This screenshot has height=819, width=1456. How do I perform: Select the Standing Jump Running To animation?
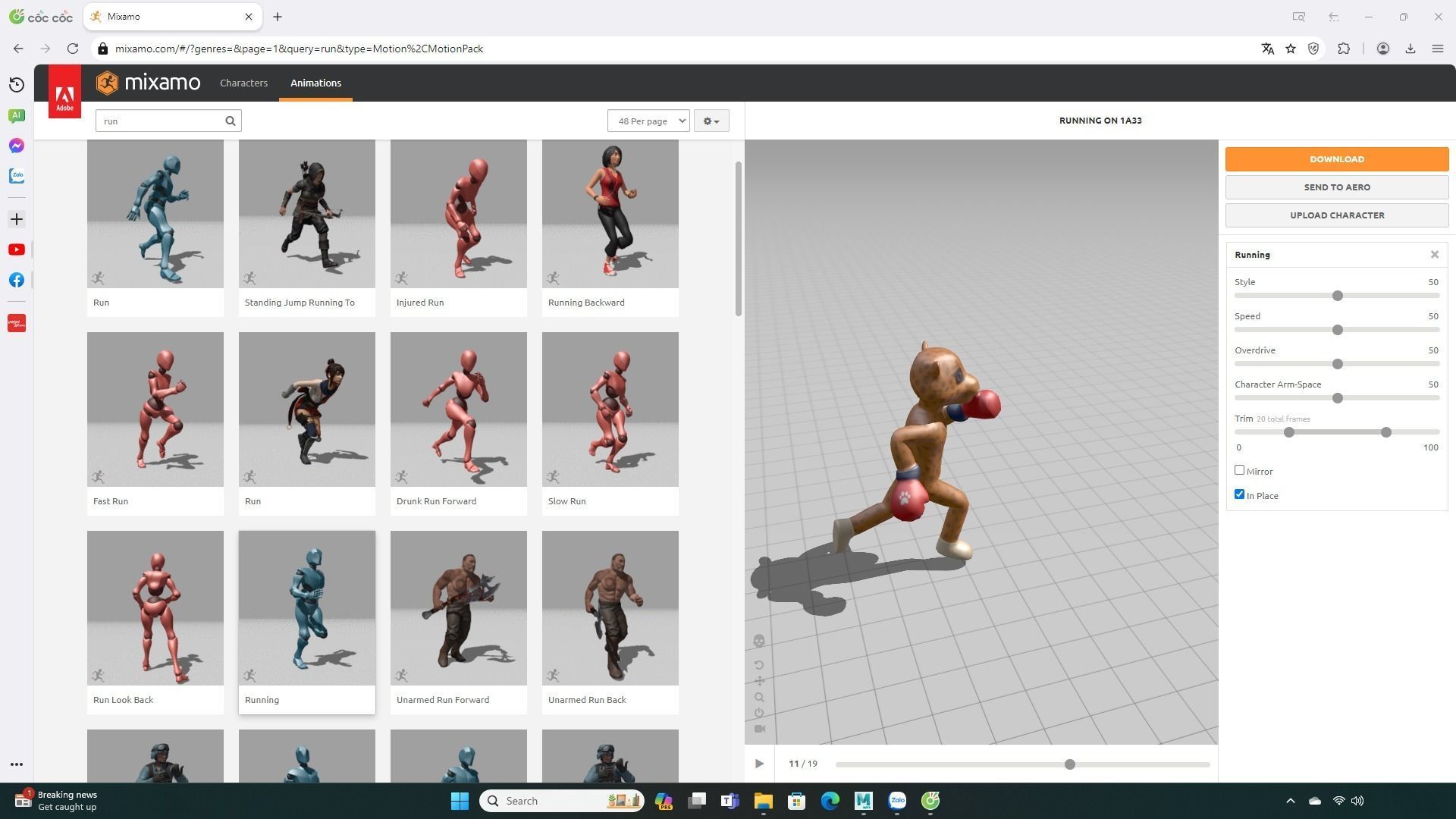[x=306, y=227]
